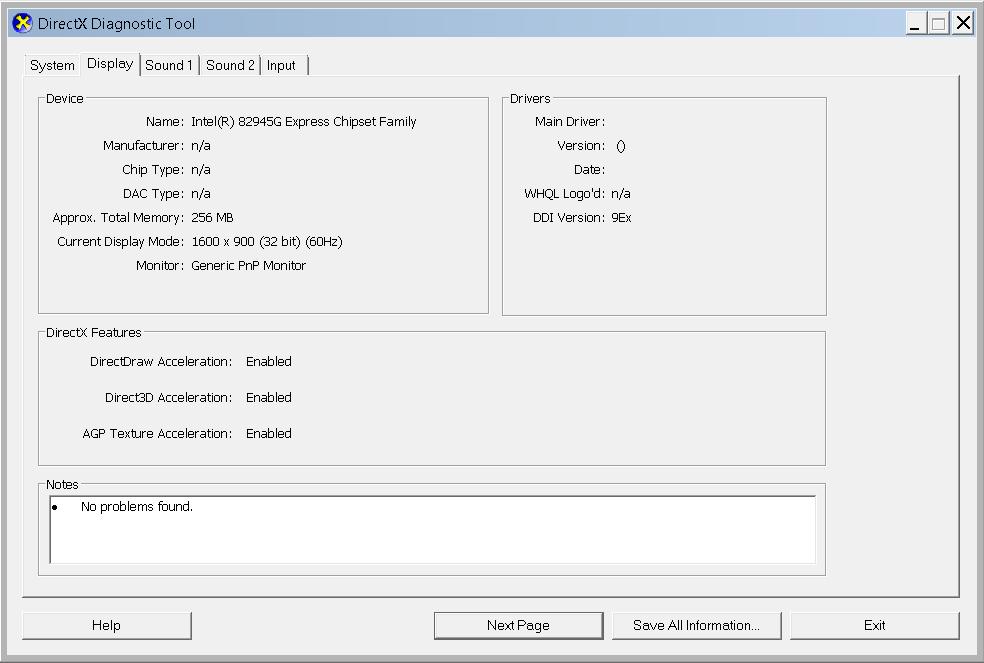Click the Chip Type 'n/a' value
The image size is (984, 663).
[201, 170]
